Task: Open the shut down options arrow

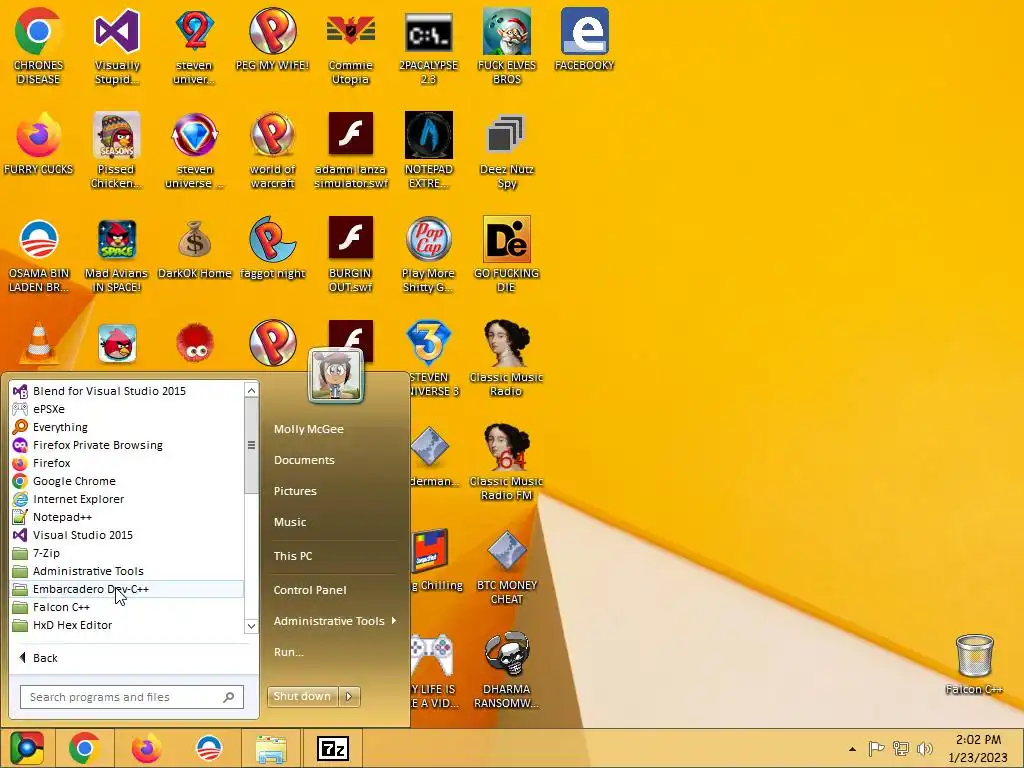Action: 349,696
